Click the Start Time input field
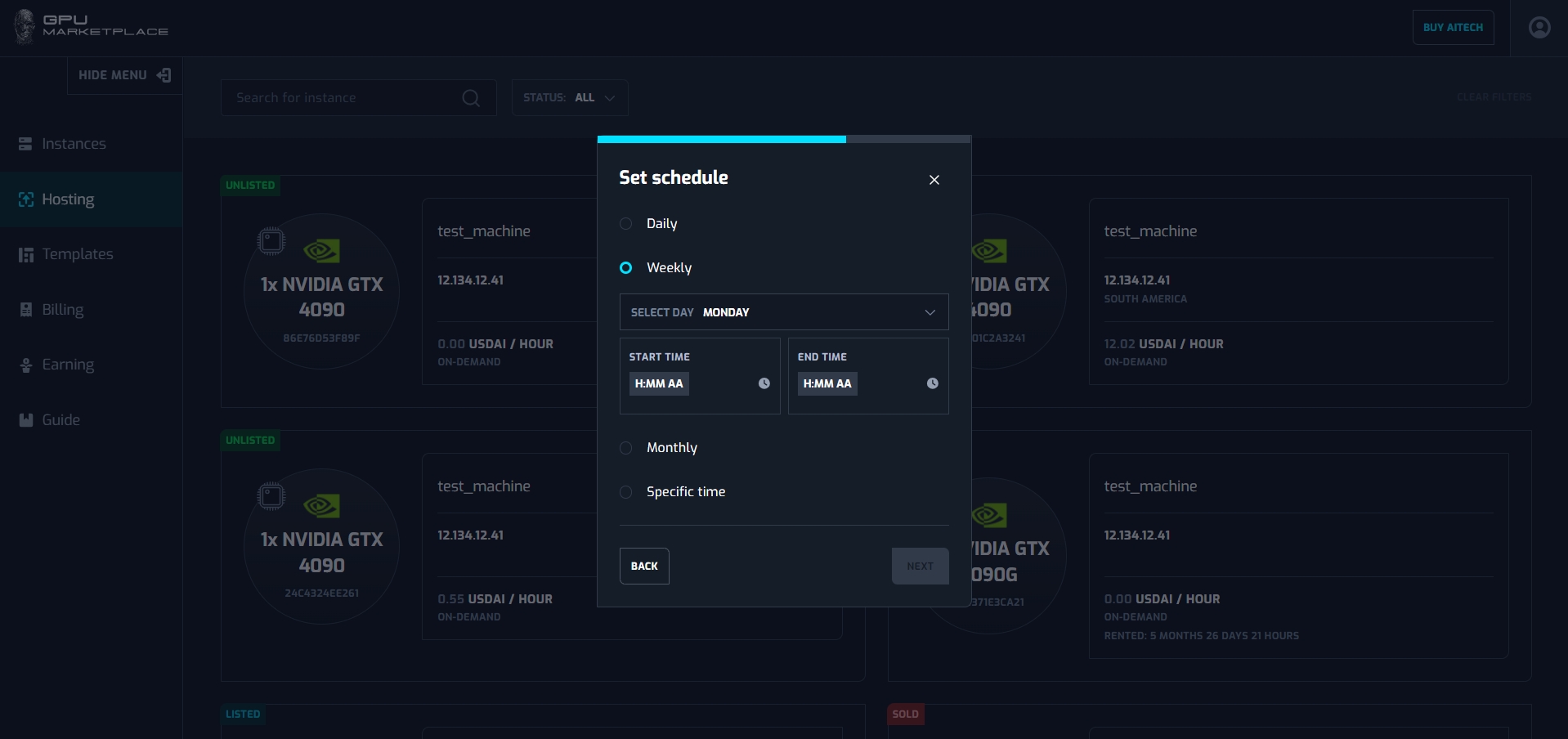1568x739 pixels. pyautogui.click(x=659, y=383)
